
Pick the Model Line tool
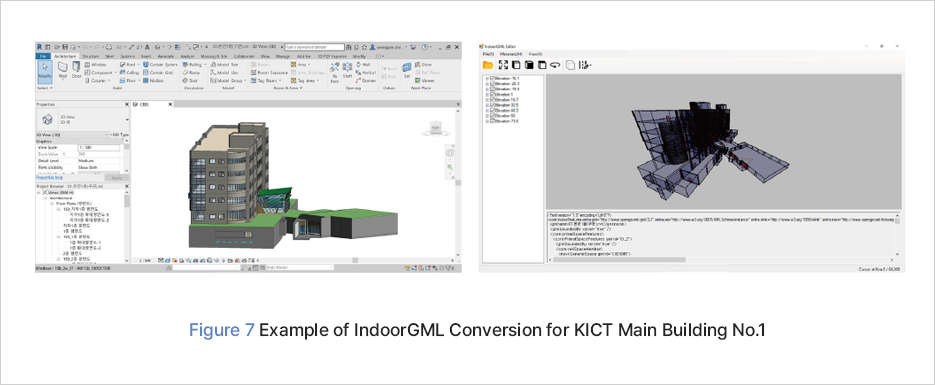click(224, 73)
